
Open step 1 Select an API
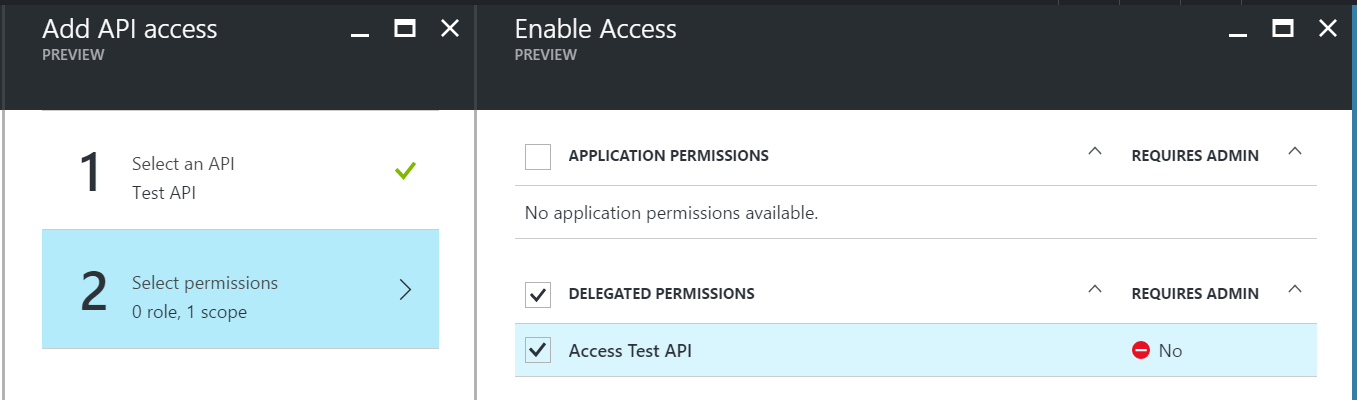tap(240, 170)
